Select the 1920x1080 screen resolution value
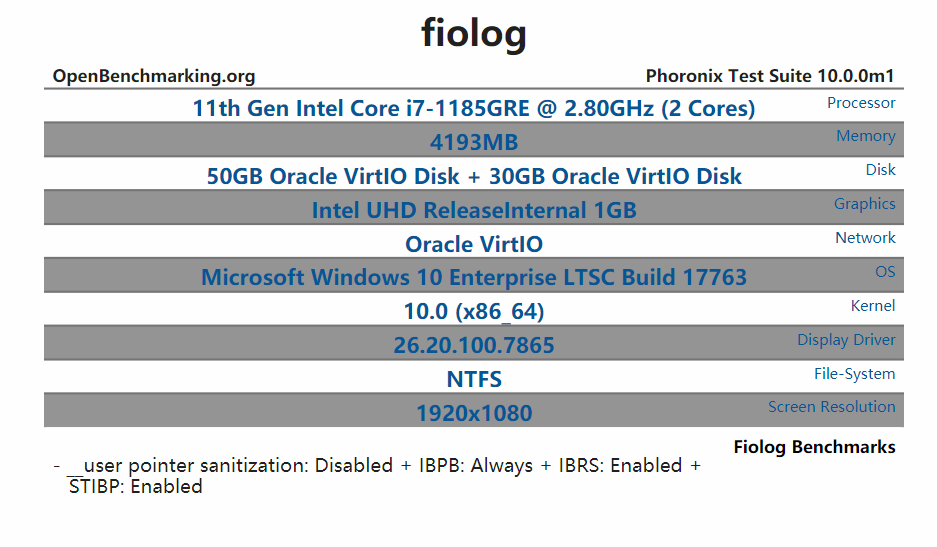Screen dimensions: 937x547 click(473, 413)
